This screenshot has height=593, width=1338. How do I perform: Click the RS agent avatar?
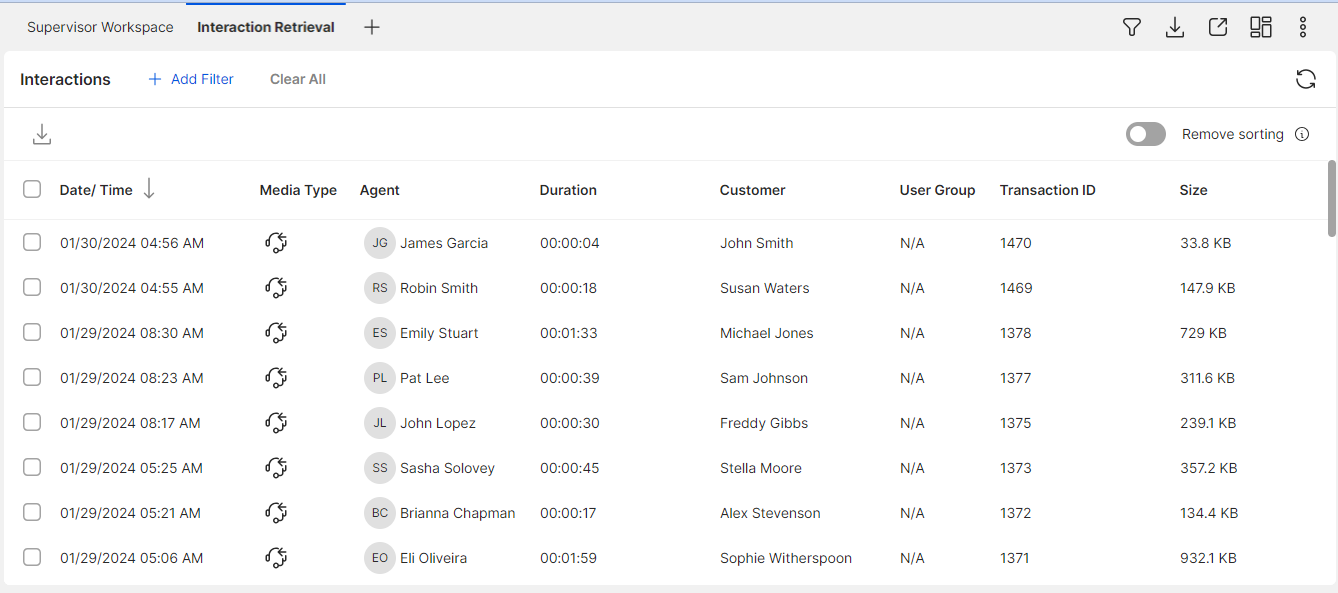(x=380, y=288)
